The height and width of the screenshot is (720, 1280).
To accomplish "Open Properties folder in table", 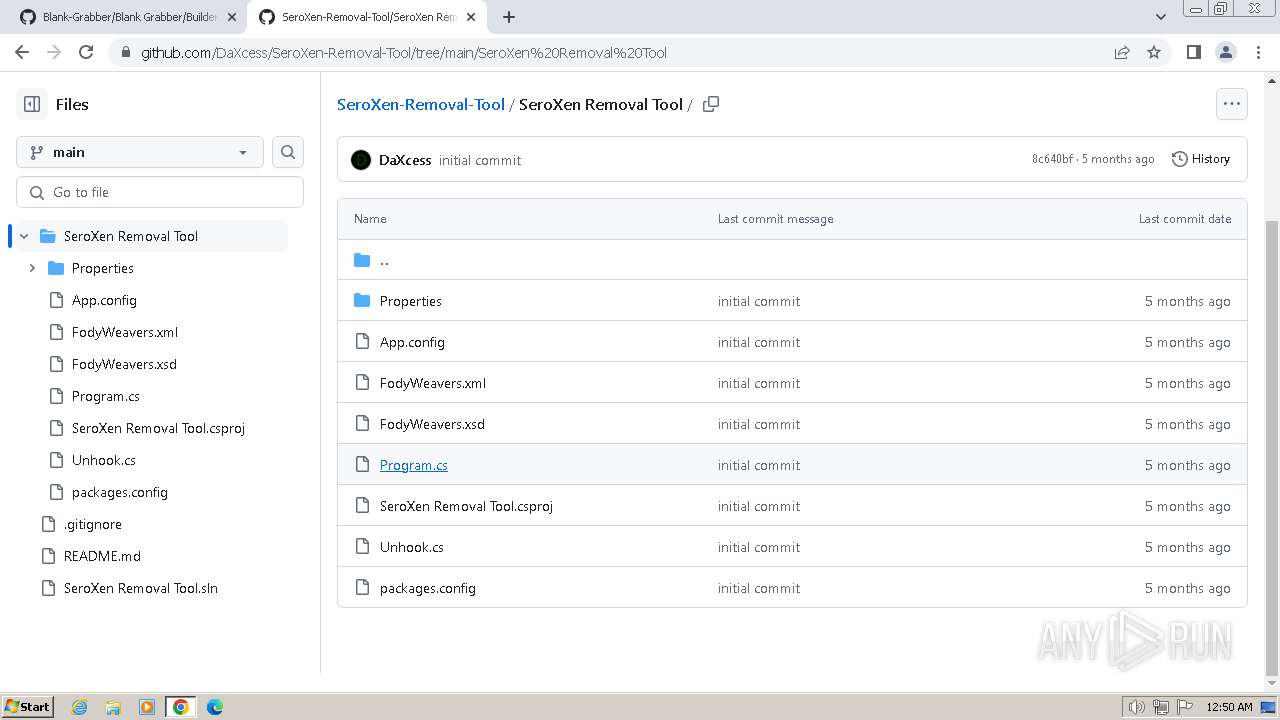I will (411, 301).
